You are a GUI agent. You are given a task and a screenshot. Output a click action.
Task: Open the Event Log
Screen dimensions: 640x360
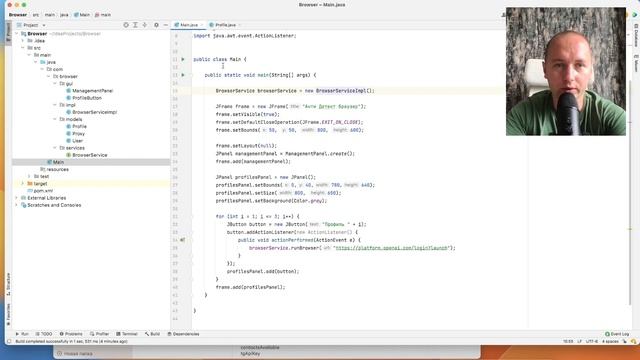[617, 334]
